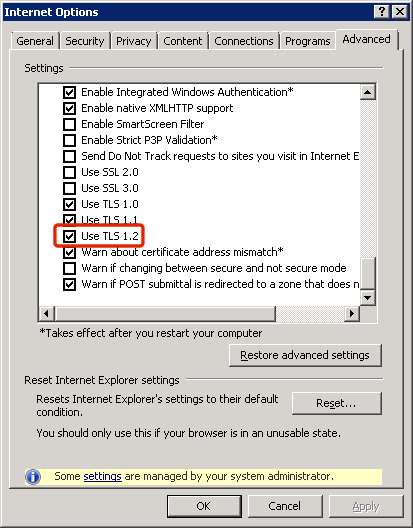413x528 pixels.
Task: Click the horizontal scroll left arrow
Action: click(x=47, y=314)
